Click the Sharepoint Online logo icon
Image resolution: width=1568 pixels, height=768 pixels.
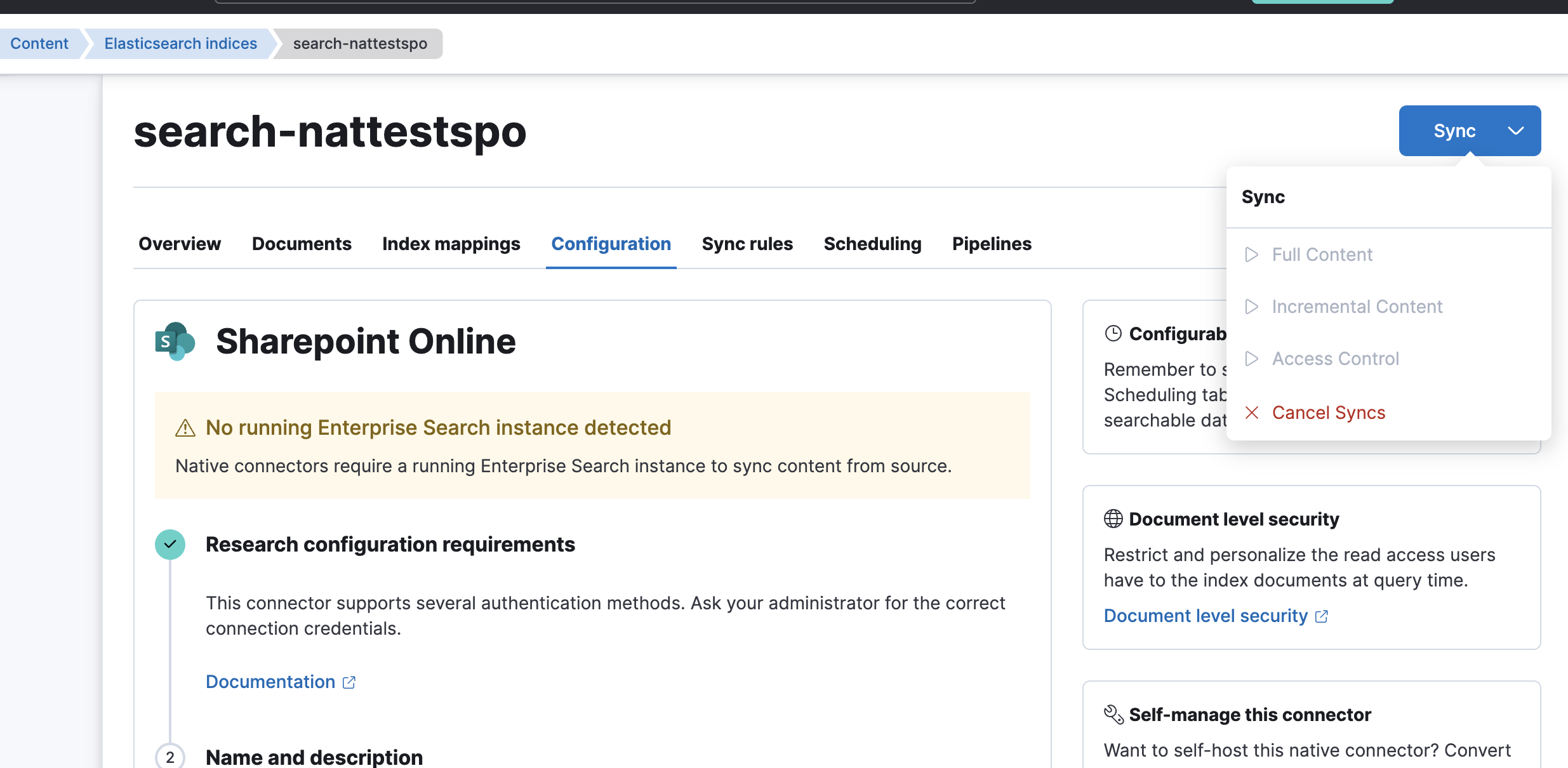click(175, 341)
